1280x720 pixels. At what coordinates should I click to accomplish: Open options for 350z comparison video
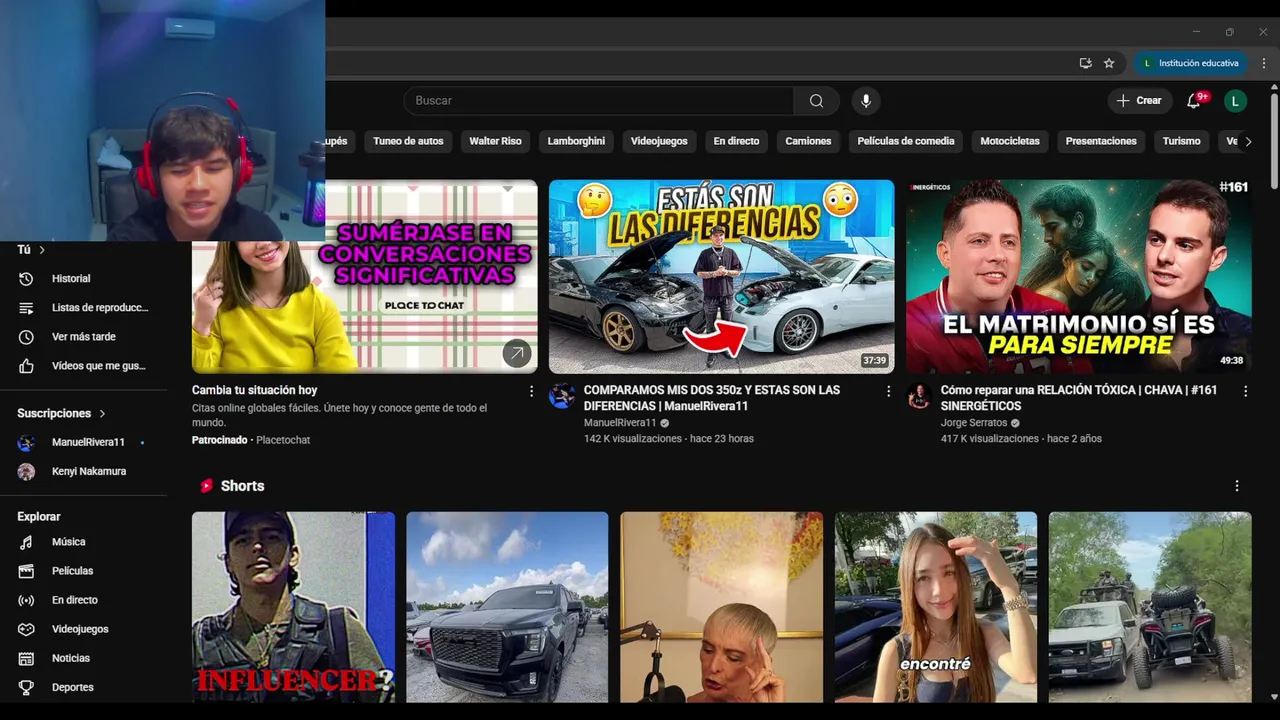(x=888, y=391)
